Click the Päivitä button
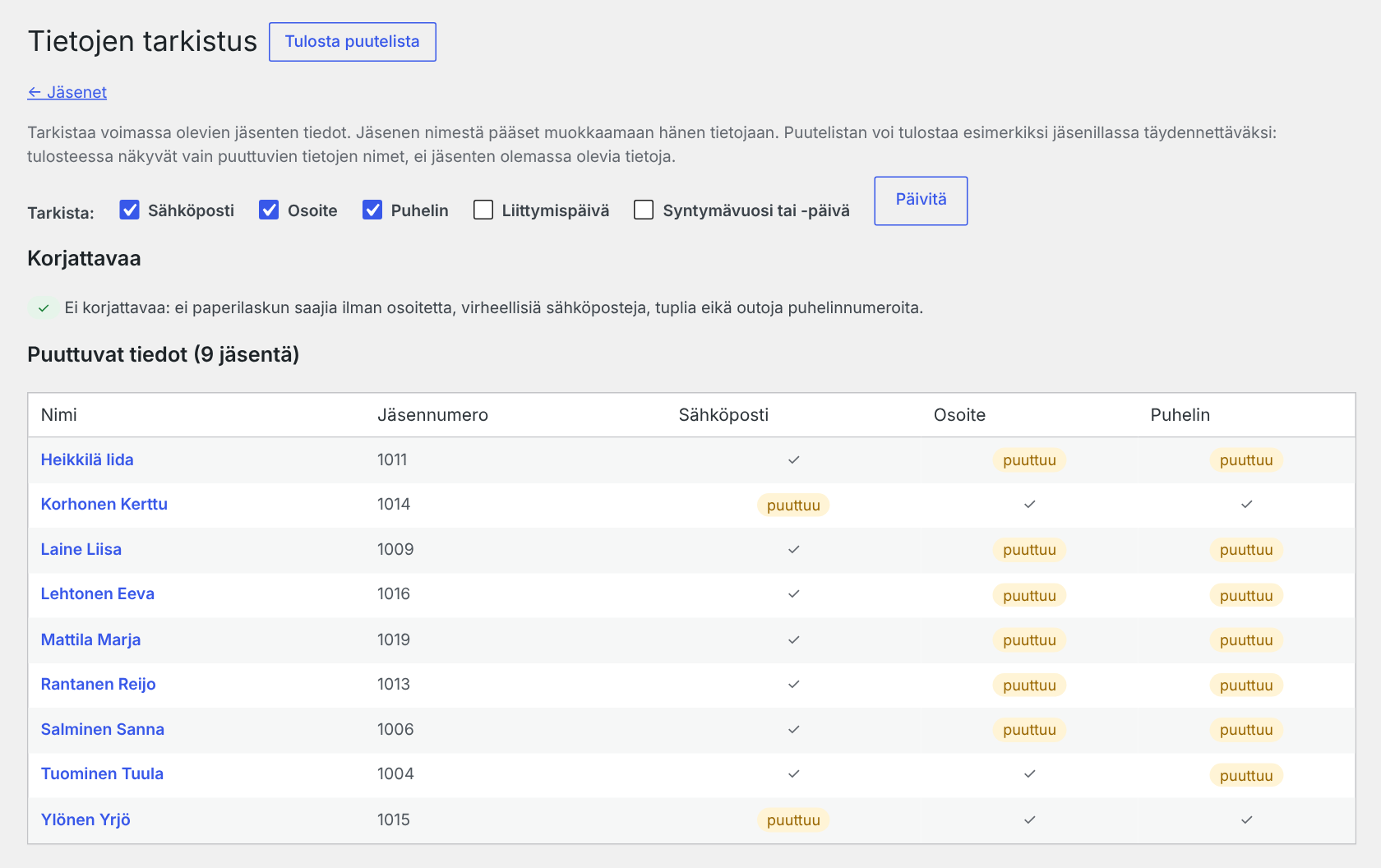The width and height of the screenshot is (1381, 868). coord(921,201)
